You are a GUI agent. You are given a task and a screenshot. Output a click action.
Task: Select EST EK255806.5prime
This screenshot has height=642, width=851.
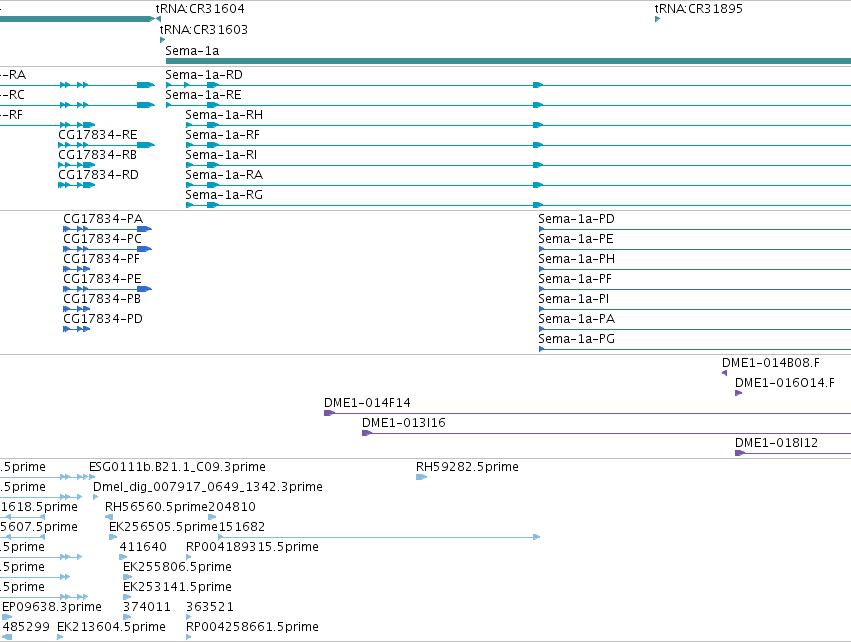pos(177,568)
